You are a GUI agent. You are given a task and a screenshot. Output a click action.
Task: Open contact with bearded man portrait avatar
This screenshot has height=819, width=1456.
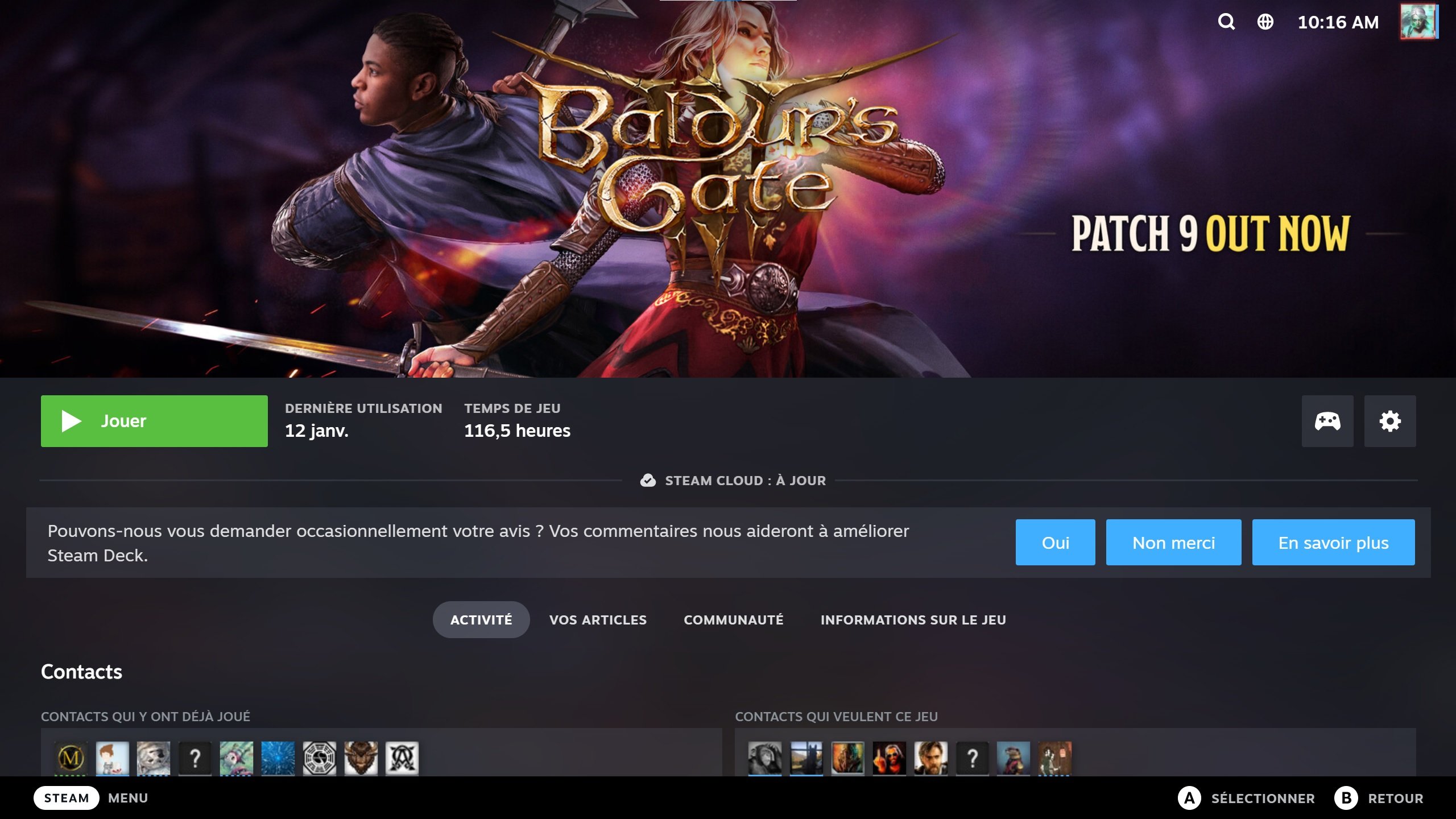931,758
